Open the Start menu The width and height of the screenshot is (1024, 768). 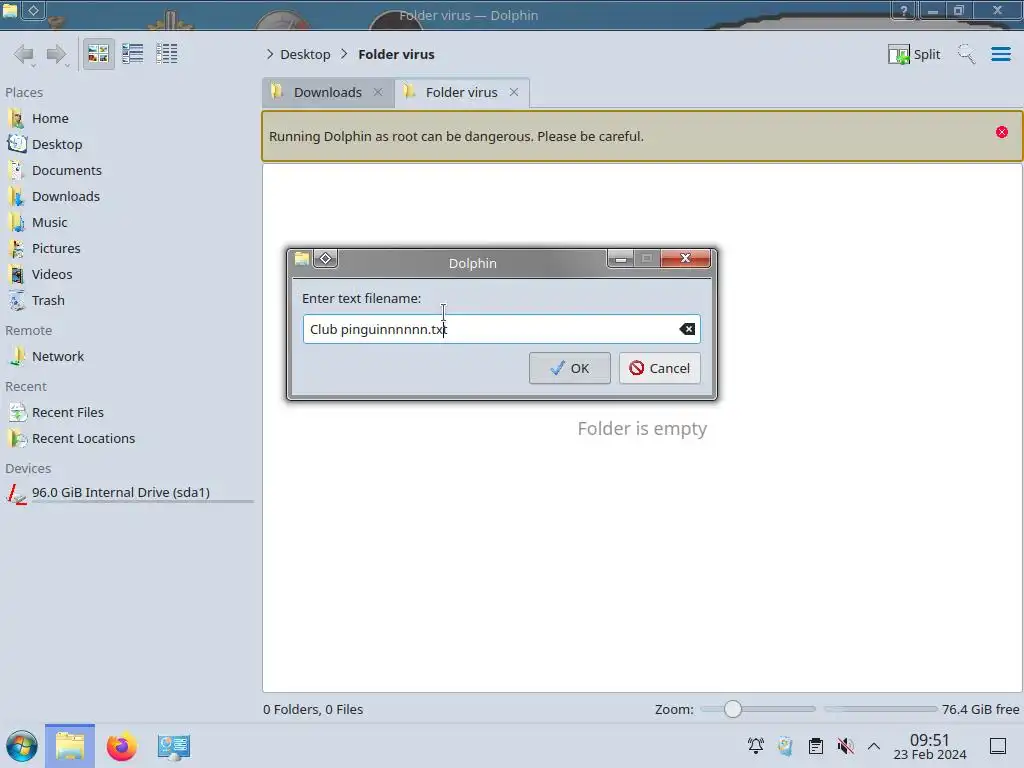tap(22, 746)
